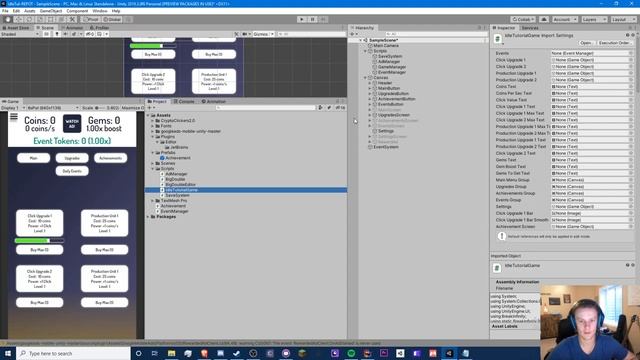Select the Rect tool in Unity toolbar
Screen dimensions: 640x360
(51, 19)
